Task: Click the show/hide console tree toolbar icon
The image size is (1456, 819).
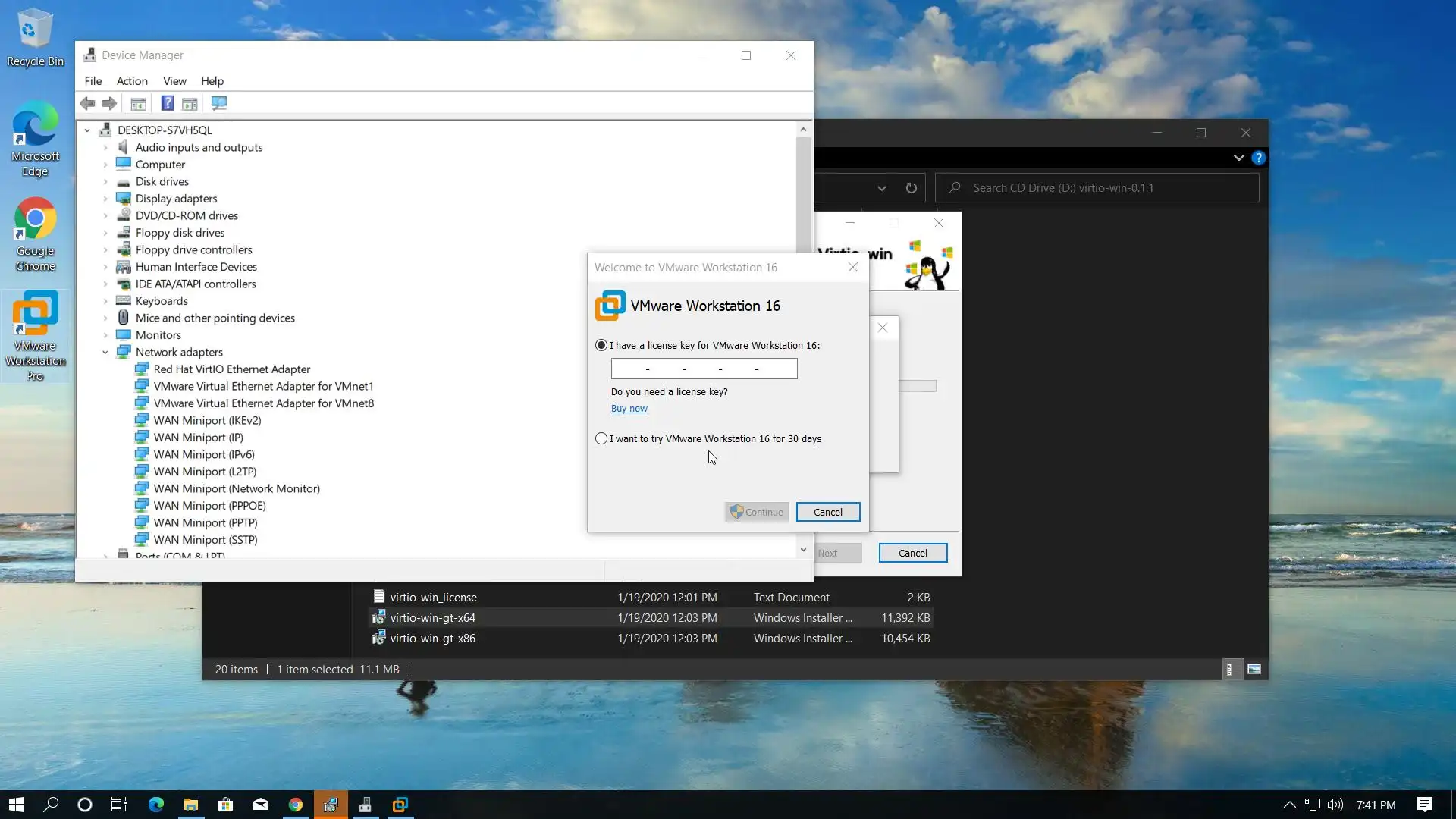Action: [138, 103]
